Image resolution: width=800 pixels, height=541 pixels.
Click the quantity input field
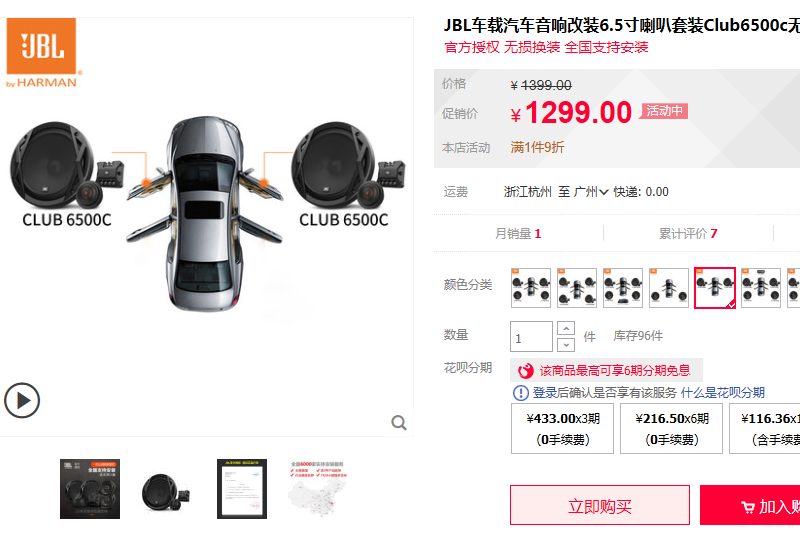[x=531, y=336]
